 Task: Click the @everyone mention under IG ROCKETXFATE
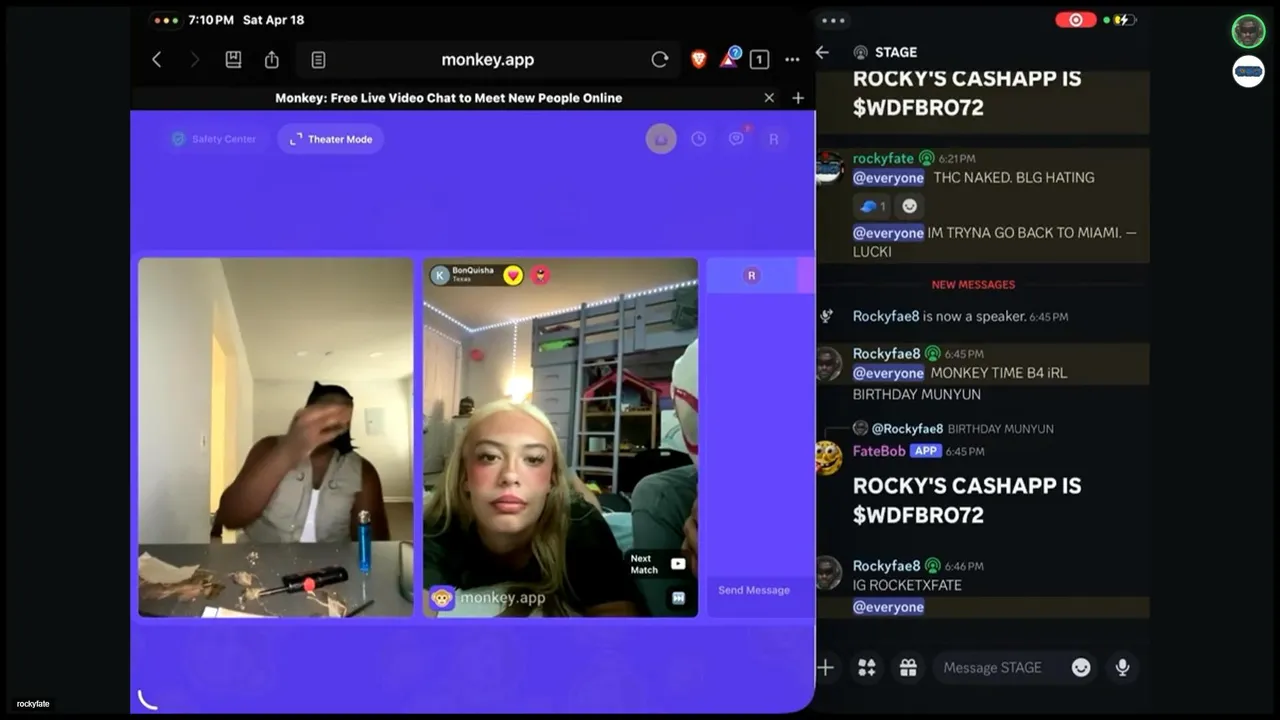pos(888,607)
